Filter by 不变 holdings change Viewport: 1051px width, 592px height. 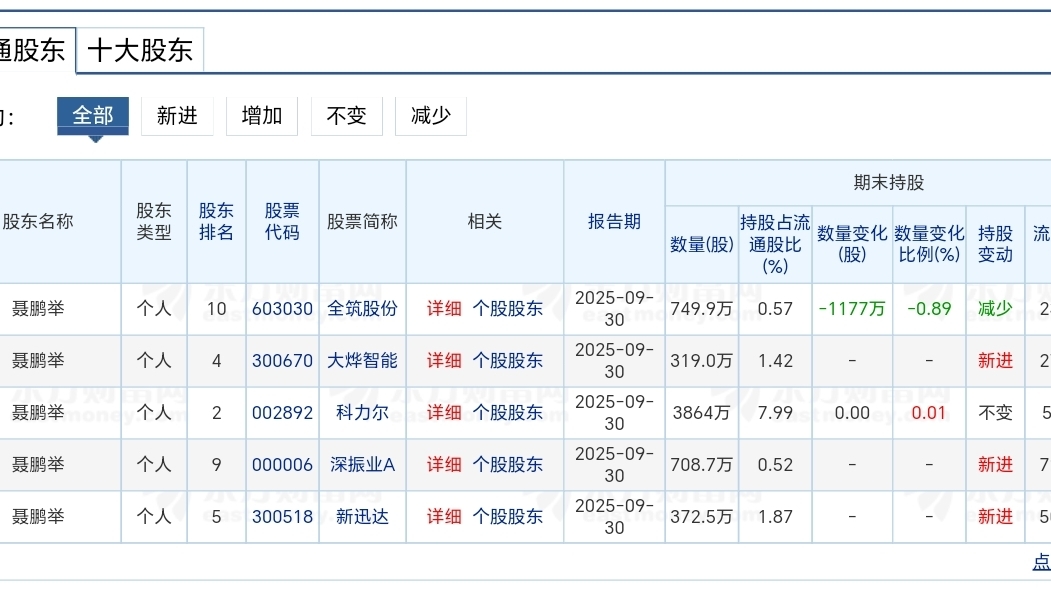pos(347,116)
